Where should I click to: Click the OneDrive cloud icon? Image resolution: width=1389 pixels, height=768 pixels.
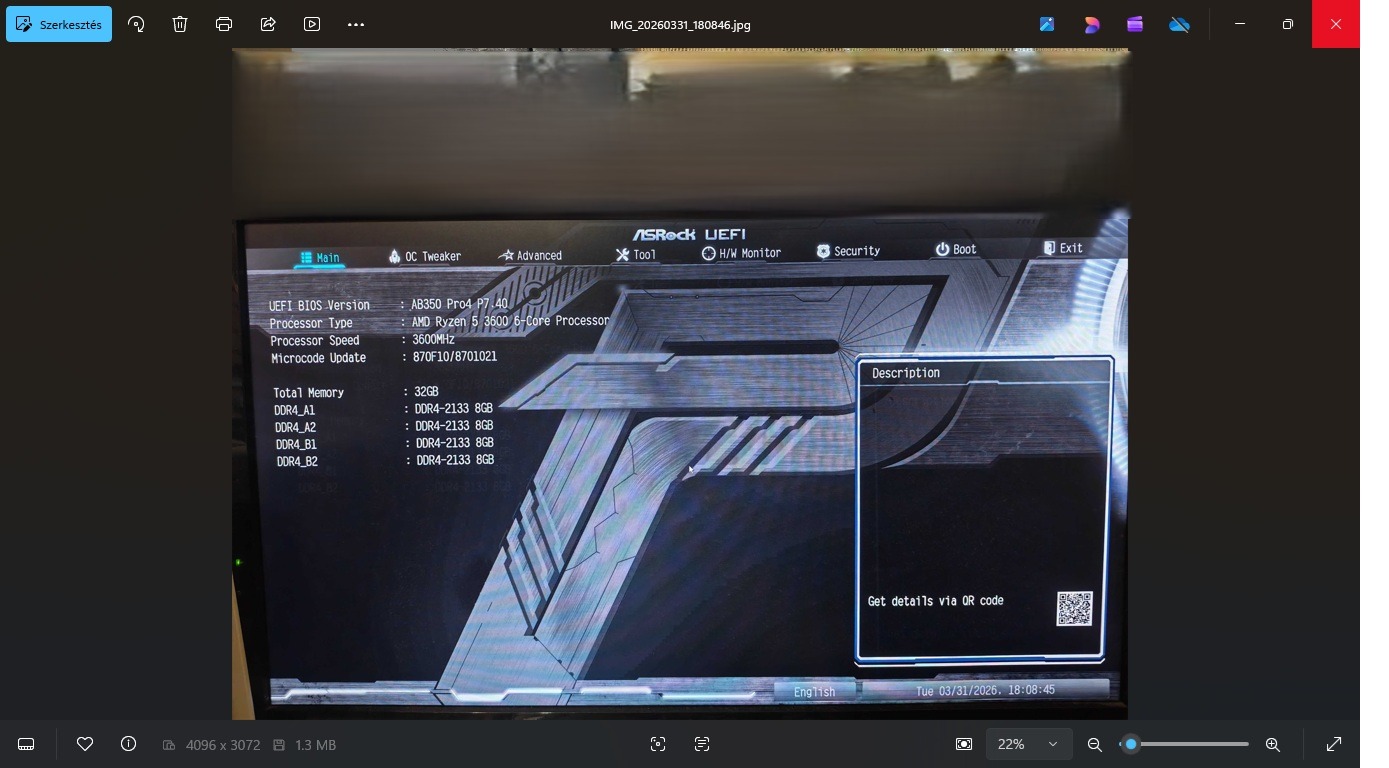click(1179, 24)
